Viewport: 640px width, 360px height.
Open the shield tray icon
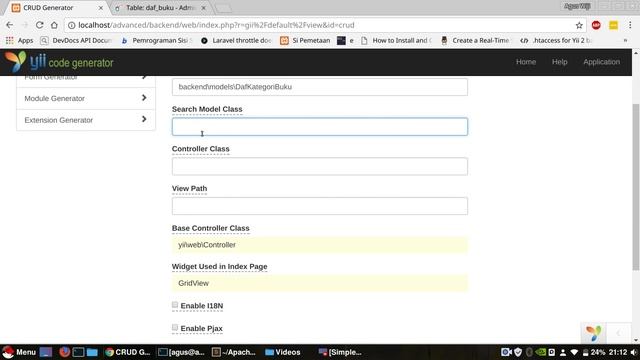518,352
